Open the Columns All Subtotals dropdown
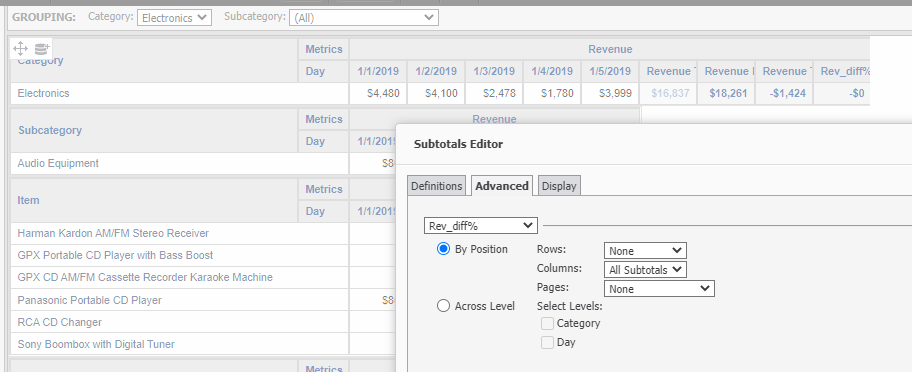 (645, 270)
